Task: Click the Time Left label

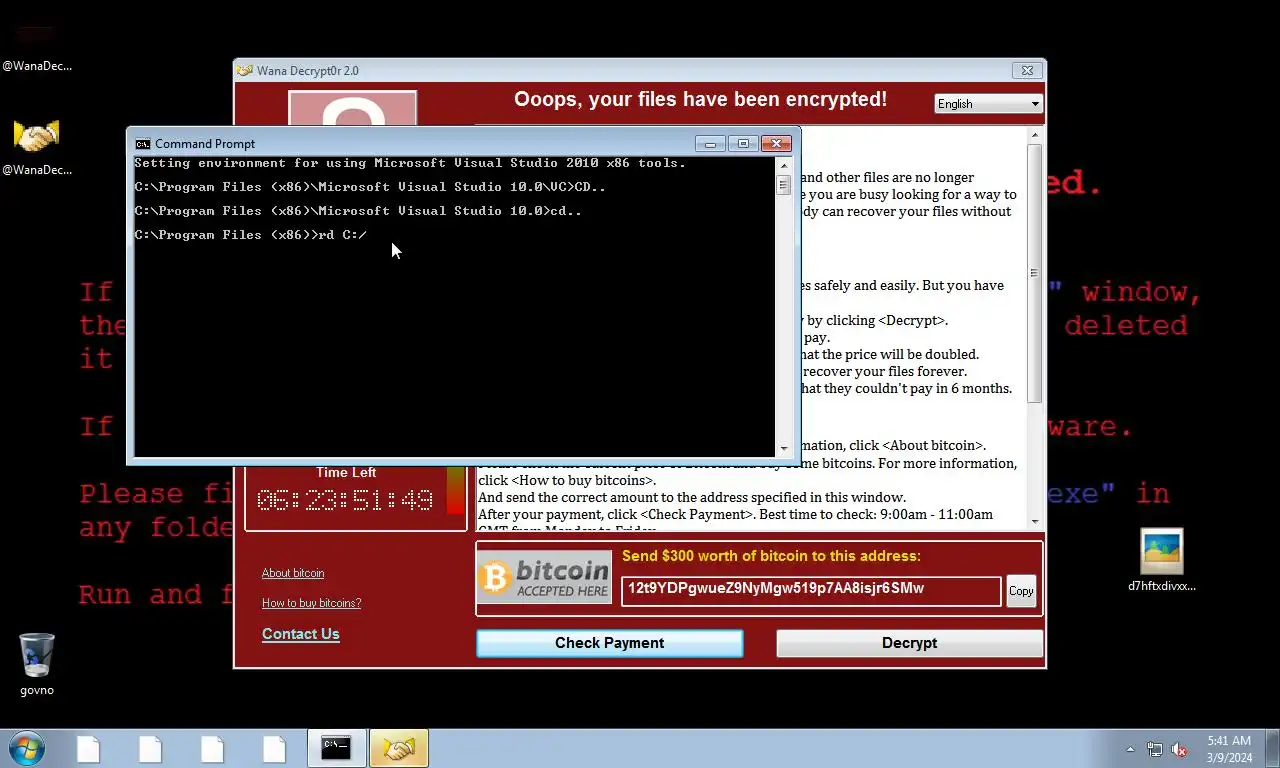Action: (346, 473)
